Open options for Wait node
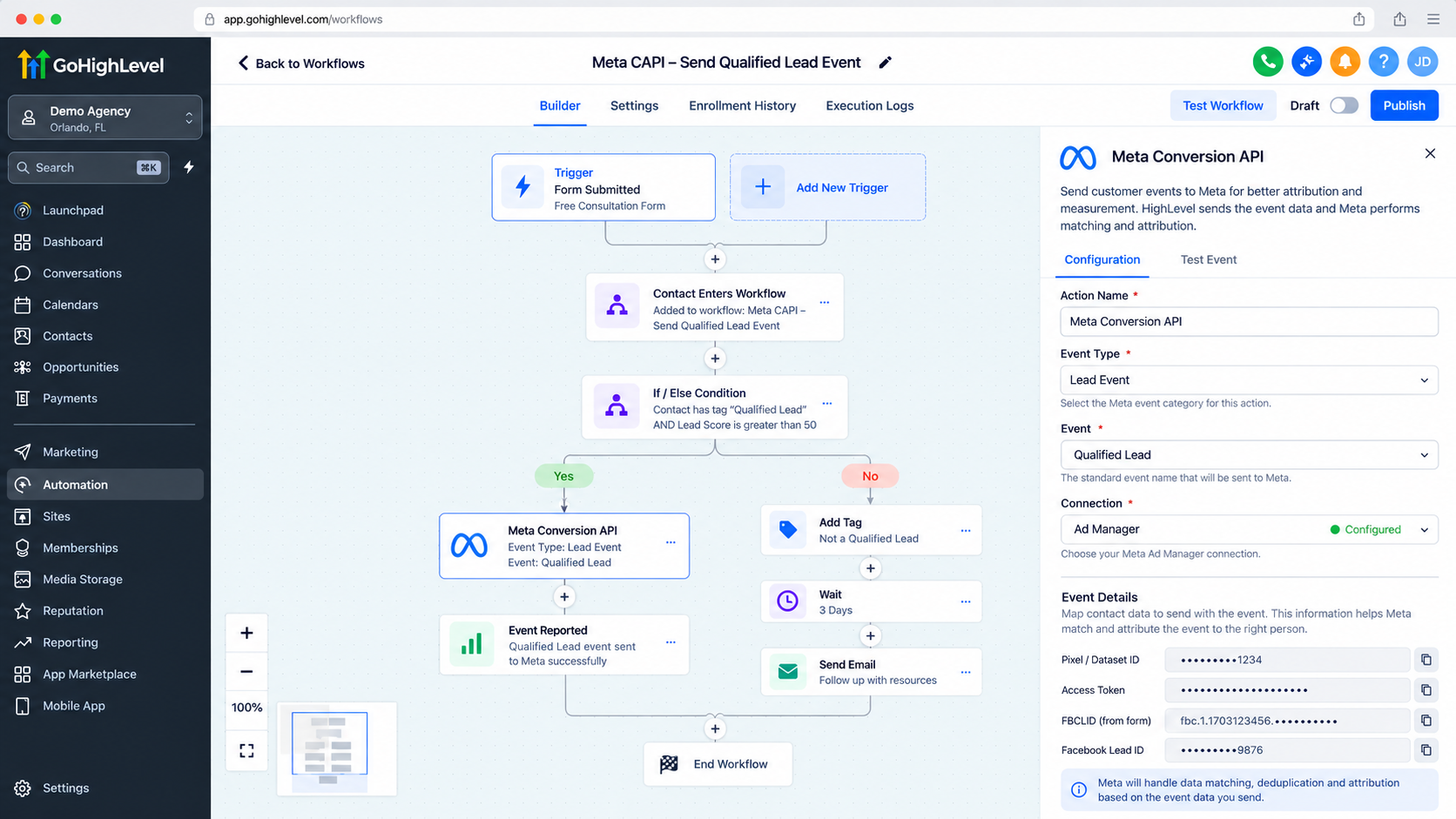Screen dimensions: 1456x819 click(x=965, y=602)
